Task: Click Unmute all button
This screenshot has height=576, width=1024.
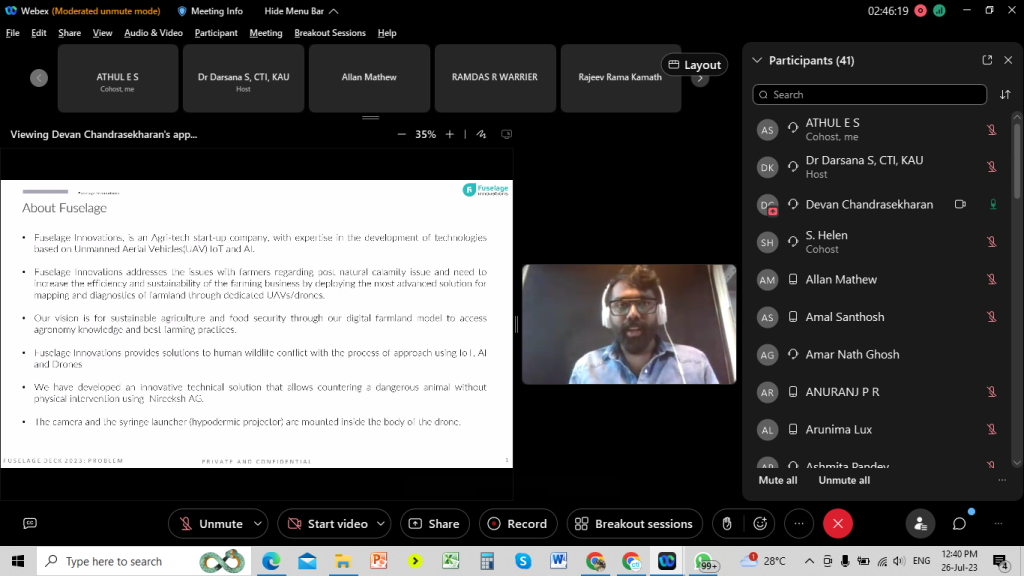Action: 844,480
